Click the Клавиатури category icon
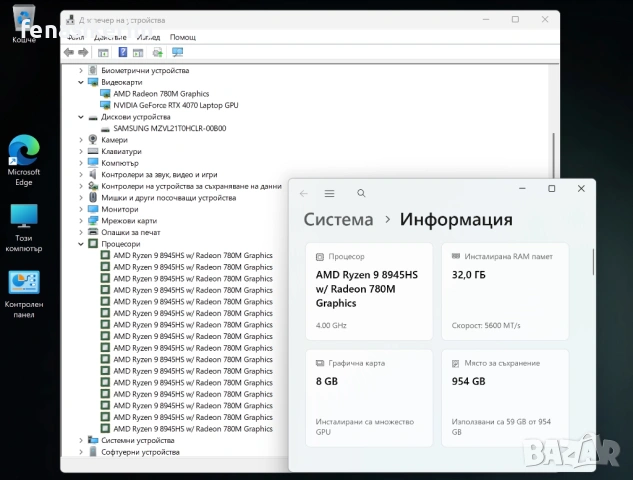Viewport: 633px width, 480px height. point(93,151)
